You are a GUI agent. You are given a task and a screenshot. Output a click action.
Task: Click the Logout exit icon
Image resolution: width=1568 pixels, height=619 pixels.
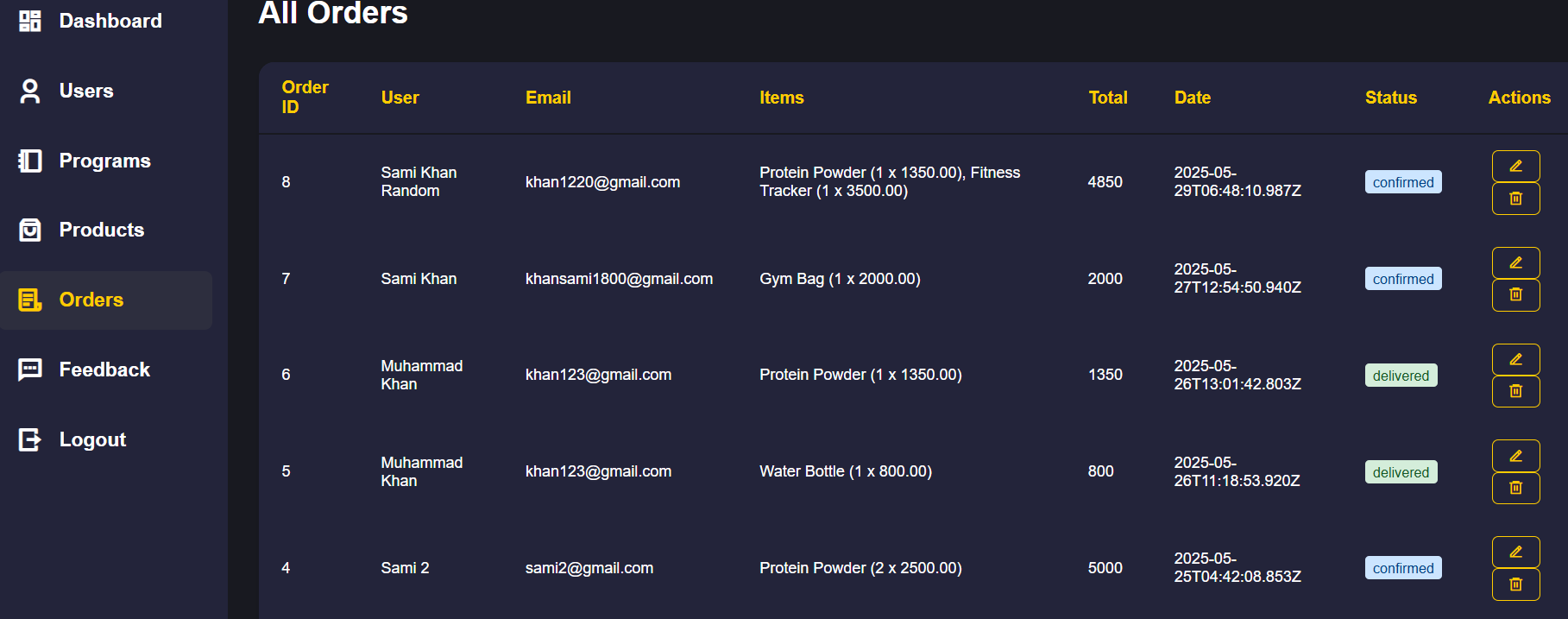30,439
